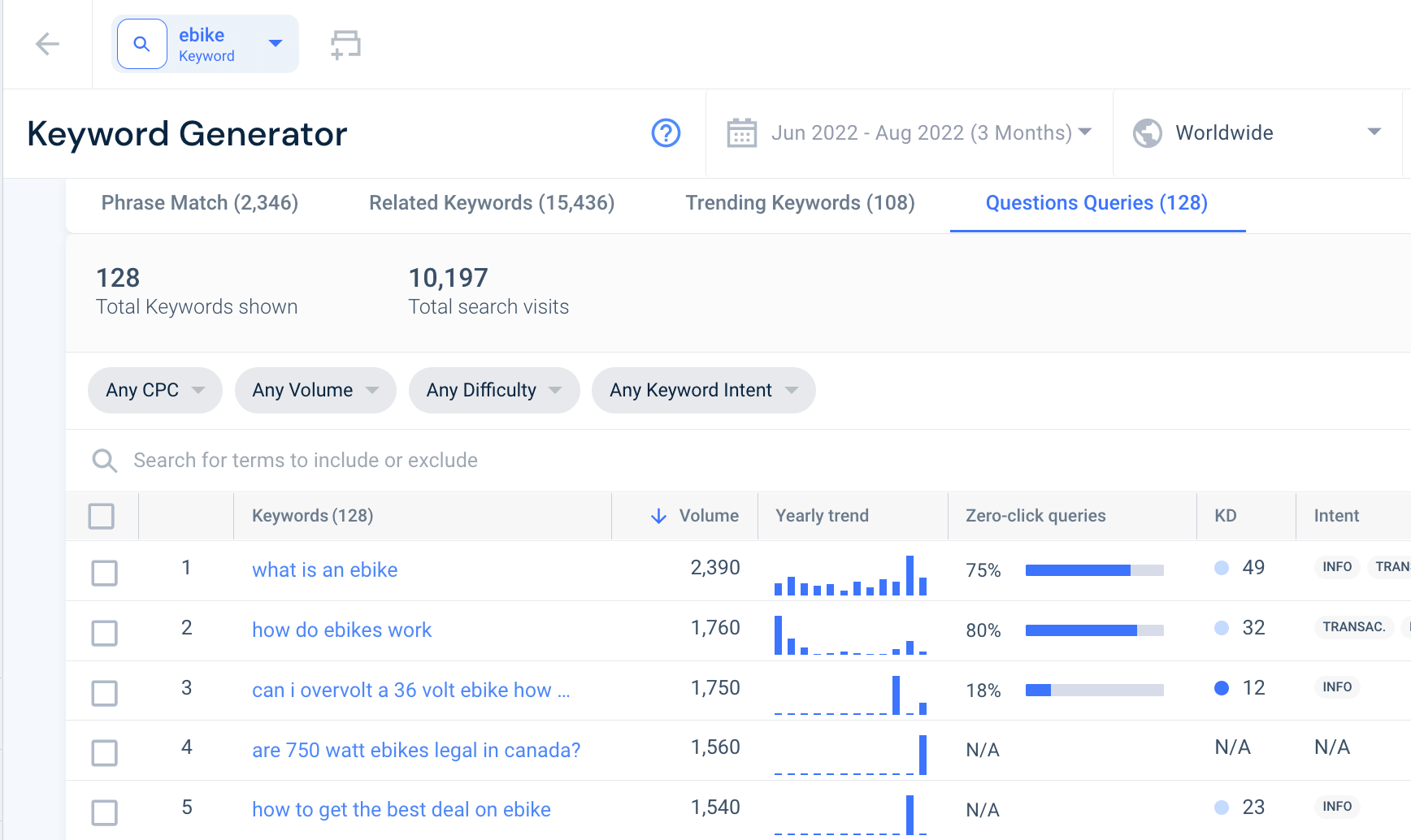The width and height of the screenshot is (1411, 840).
Task: Click the add-to-project icon beside the keyword selector
Action: pos(345,43)
